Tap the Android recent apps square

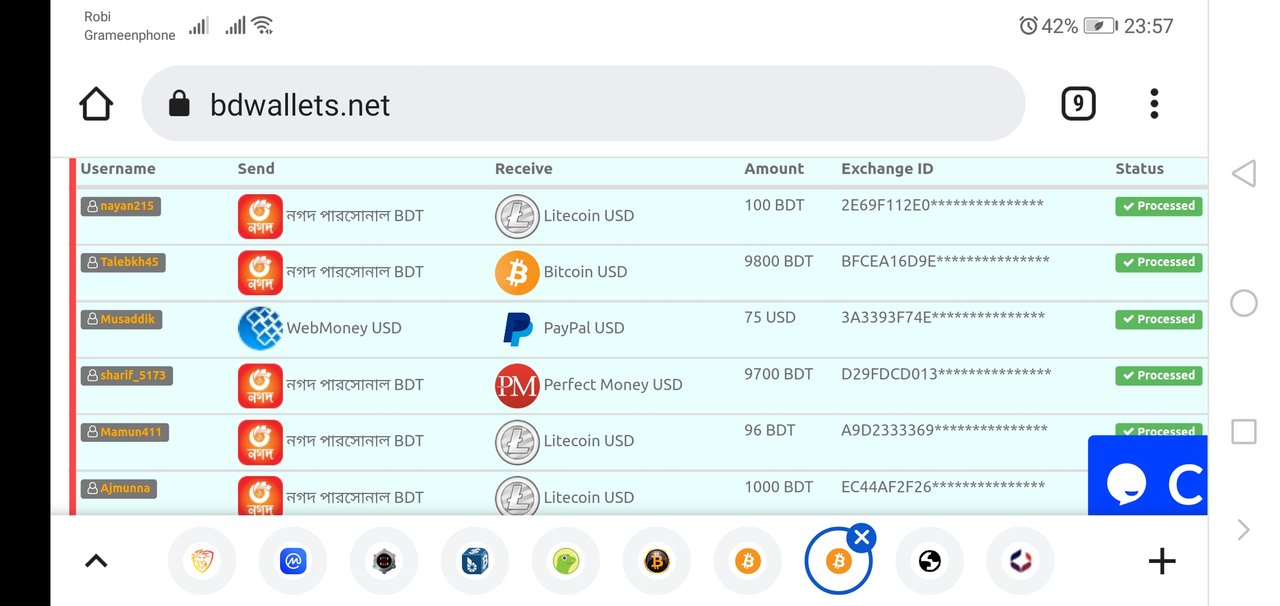pos(1243,432)
